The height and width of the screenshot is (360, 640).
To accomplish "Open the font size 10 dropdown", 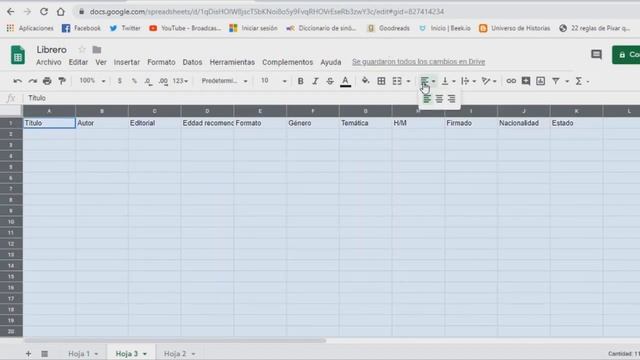I will [273, 81].
